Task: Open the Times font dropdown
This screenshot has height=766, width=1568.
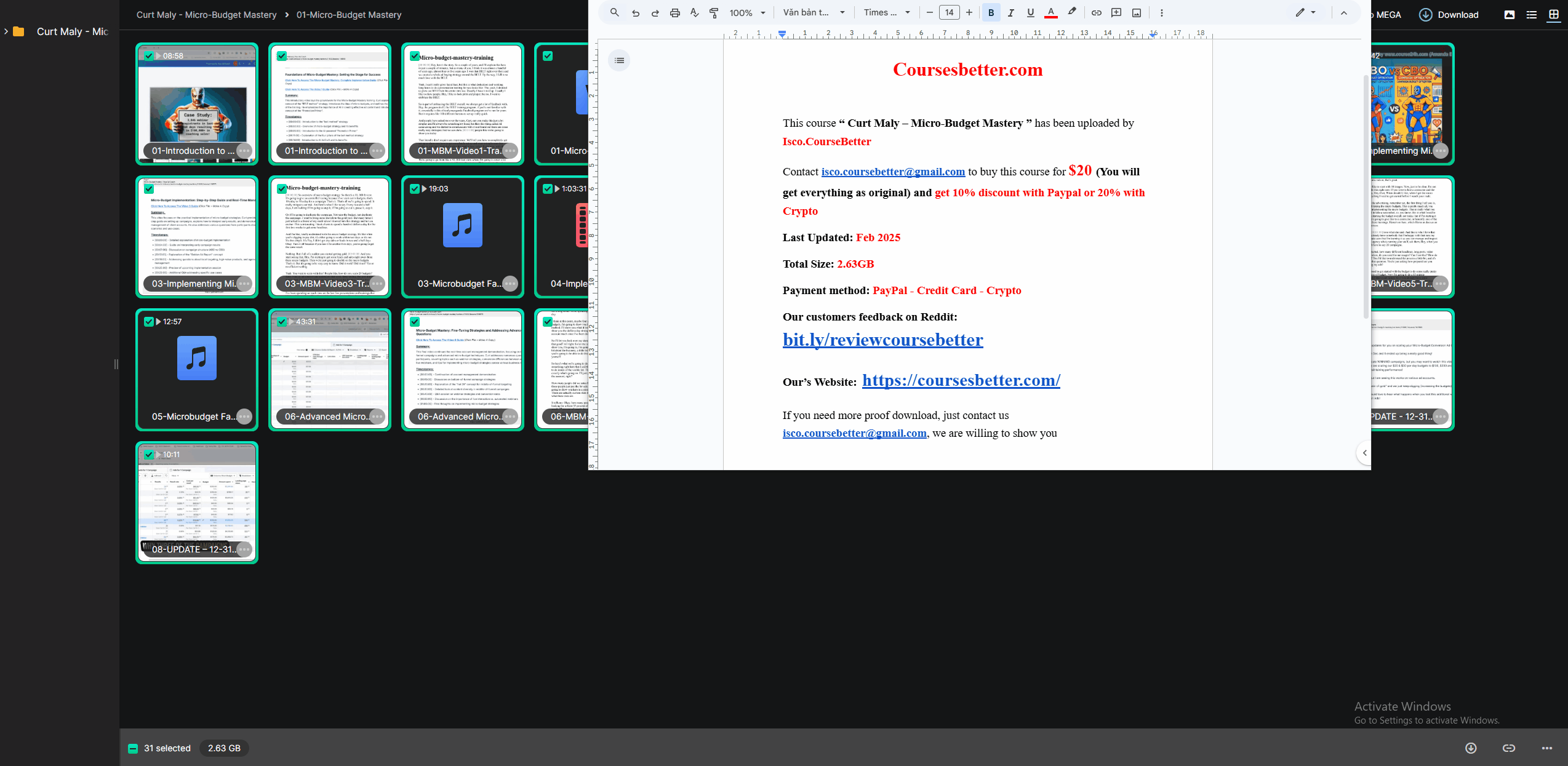Action: coord(886,12)
